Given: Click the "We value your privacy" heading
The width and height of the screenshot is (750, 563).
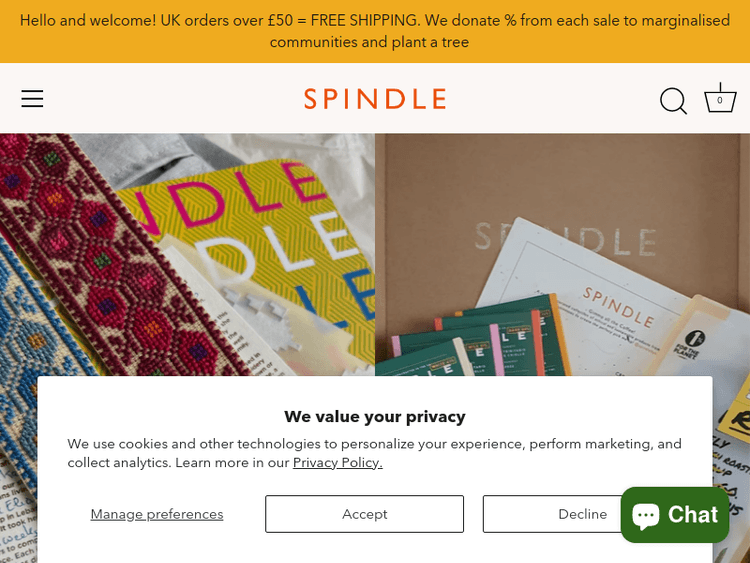Looking at the screenshot, I should (375, 417).
